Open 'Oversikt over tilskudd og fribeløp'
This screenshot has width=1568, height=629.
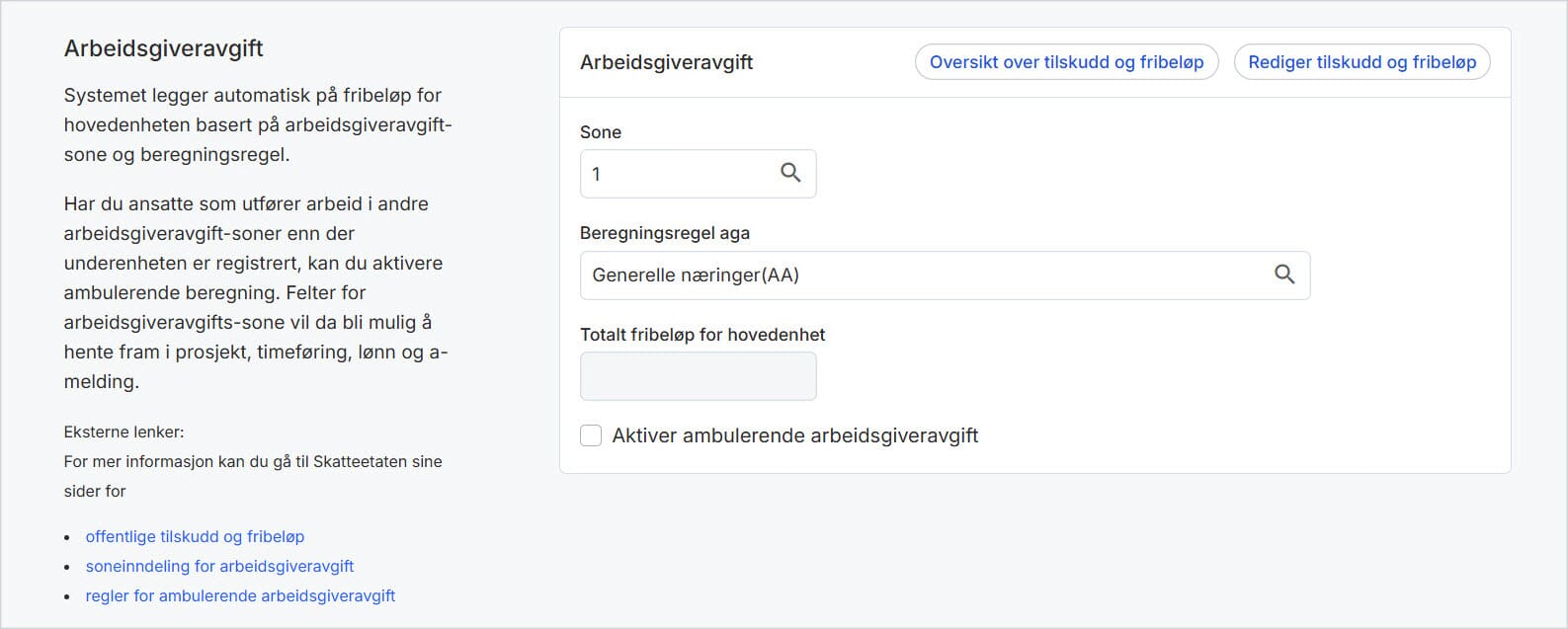pos(1066,62)
